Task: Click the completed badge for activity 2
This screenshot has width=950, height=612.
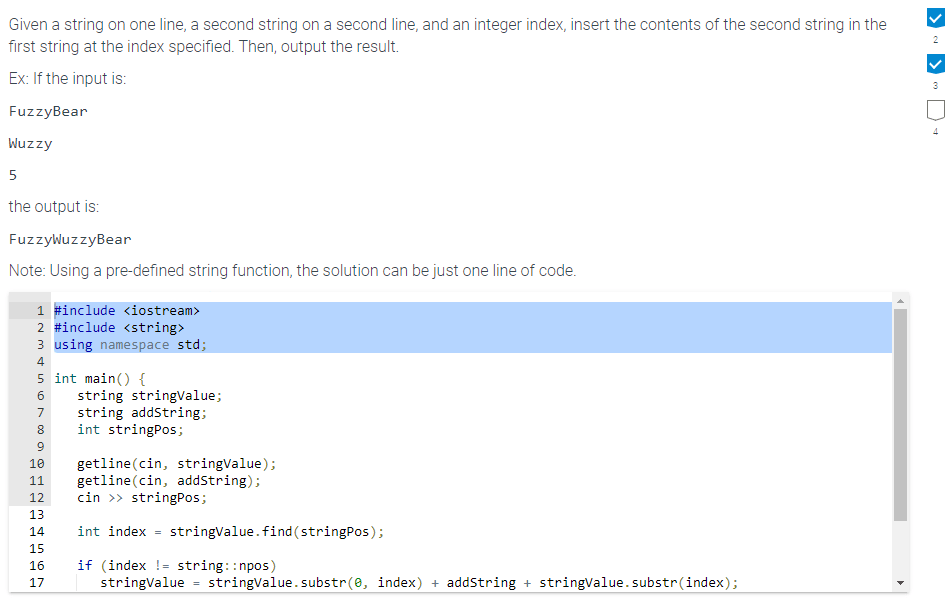Action: (935, 16)
